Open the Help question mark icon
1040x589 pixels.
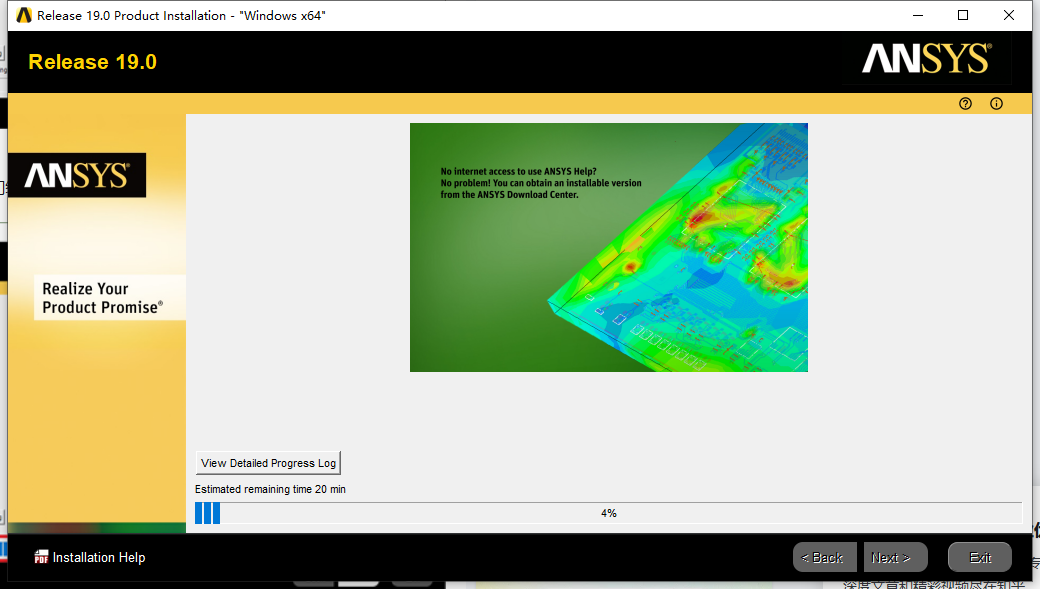point(965,103)
